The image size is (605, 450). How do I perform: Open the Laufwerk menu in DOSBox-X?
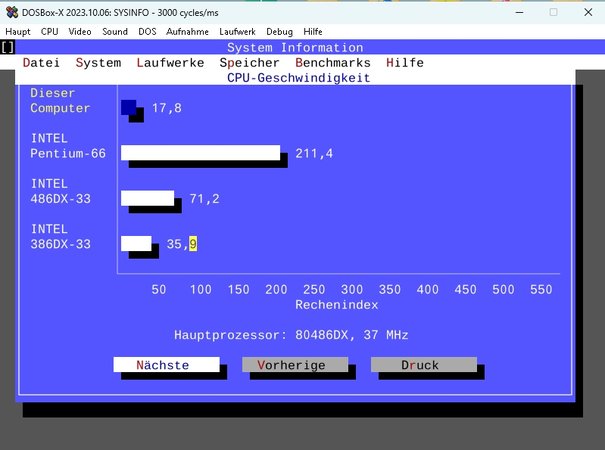(237, 32)
